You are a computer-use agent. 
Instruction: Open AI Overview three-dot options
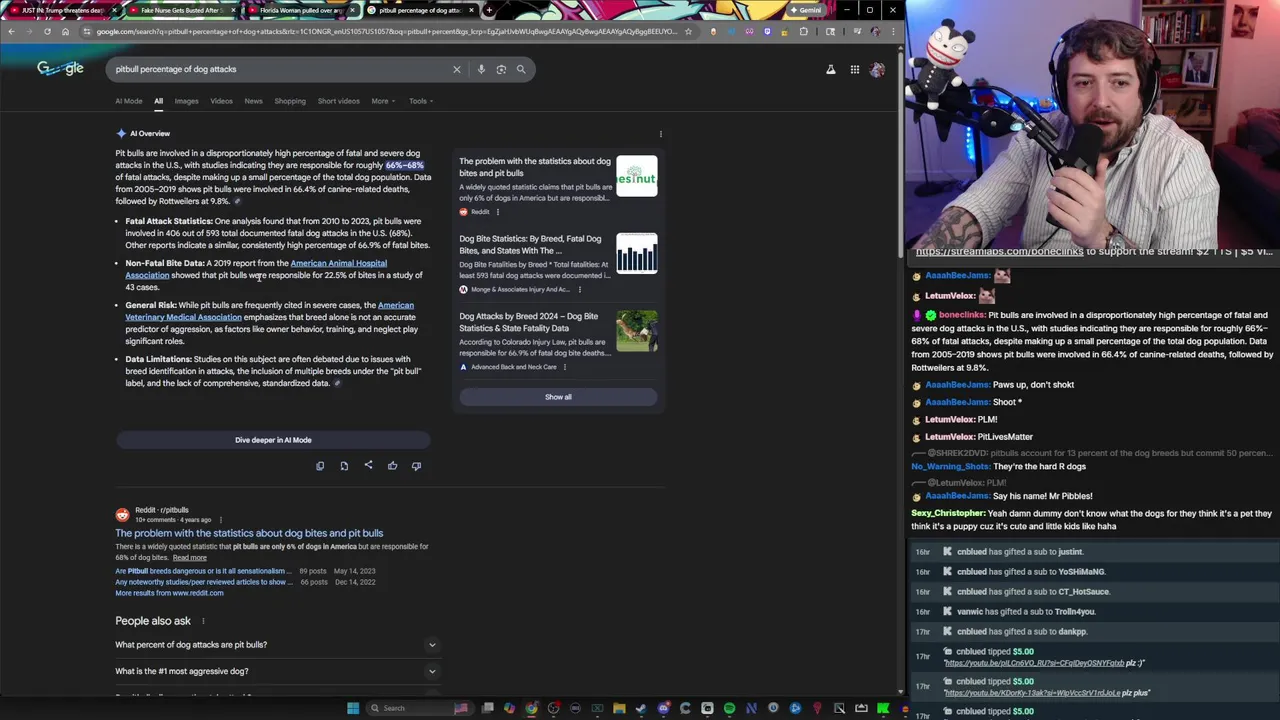[660, 134]
